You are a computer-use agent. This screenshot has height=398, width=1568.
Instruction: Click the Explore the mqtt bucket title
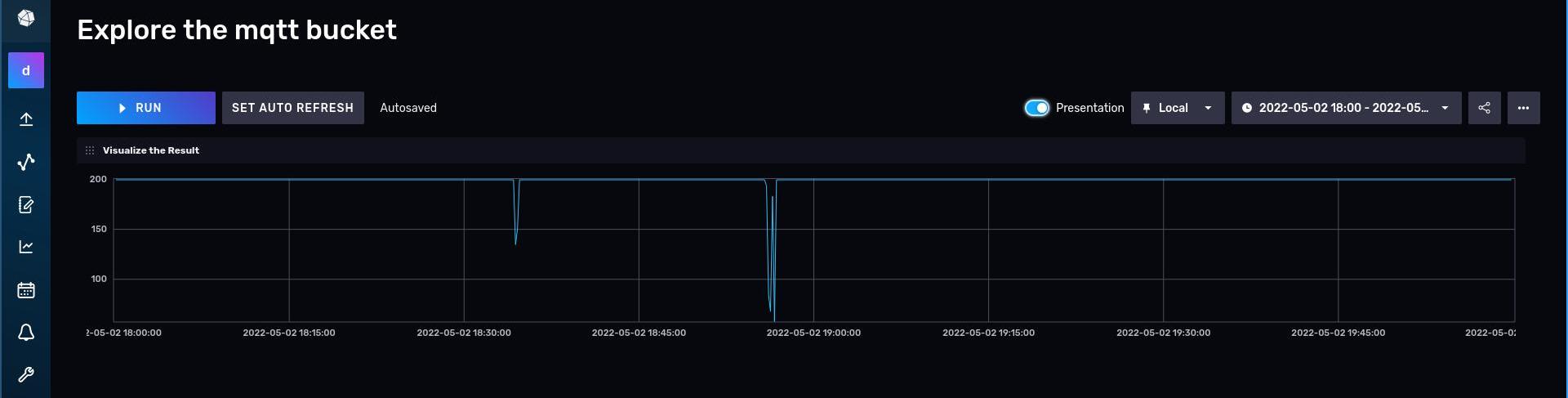point(237,30)
